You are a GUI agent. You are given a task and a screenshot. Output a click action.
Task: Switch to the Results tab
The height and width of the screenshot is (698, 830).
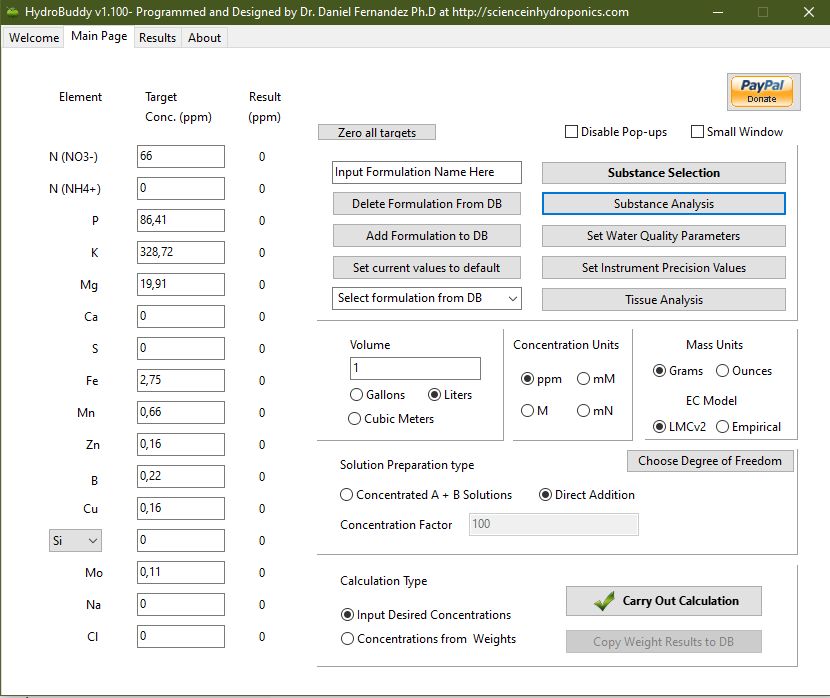[157, 38]
